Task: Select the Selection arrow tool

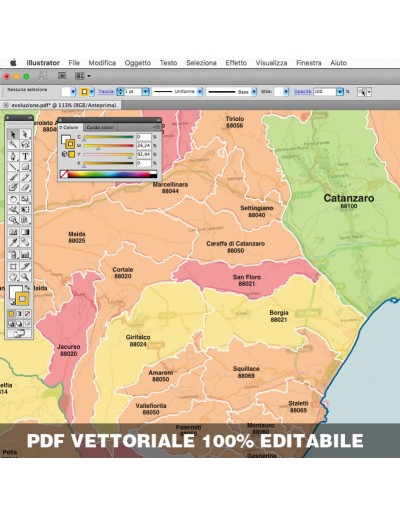Action: click(x=13, y=134)
